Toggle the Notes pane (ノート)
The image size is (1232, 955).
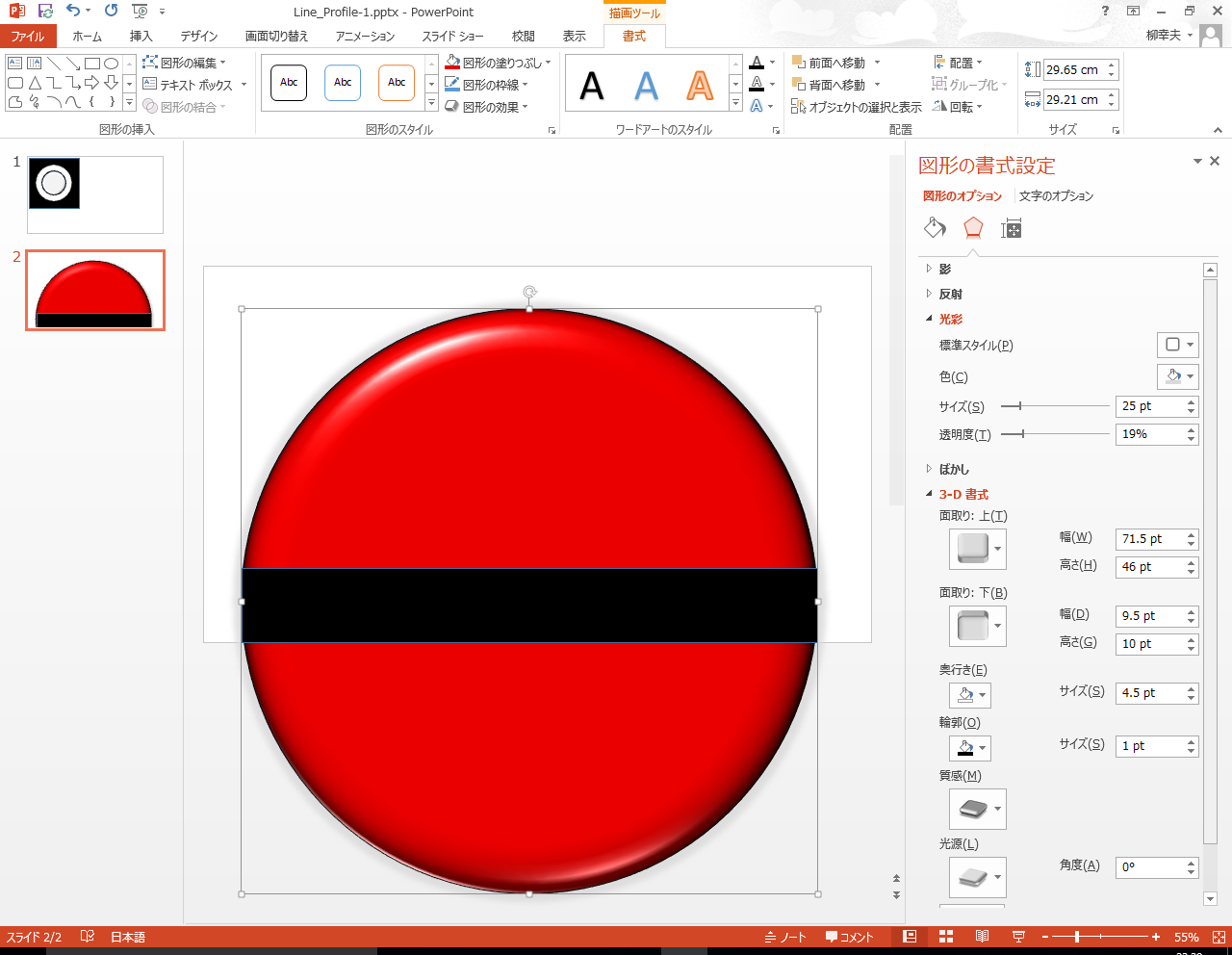784,937
